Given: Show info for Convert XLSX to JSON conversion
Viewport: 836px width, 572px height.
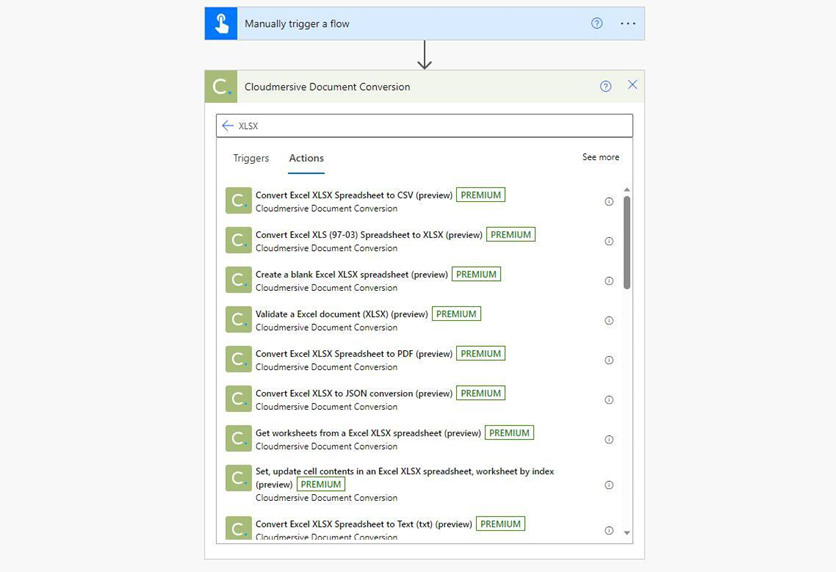Looking at the screenshot, I should tap(609, 400).
